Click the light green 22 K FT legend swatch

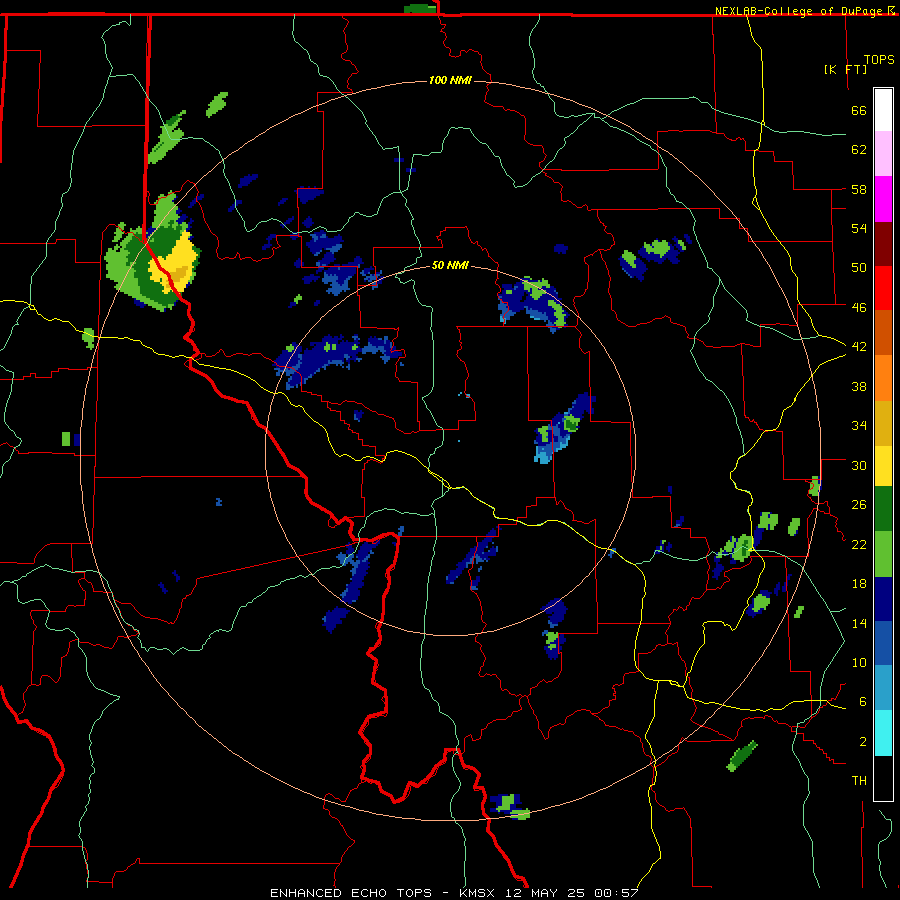point(883,554)
